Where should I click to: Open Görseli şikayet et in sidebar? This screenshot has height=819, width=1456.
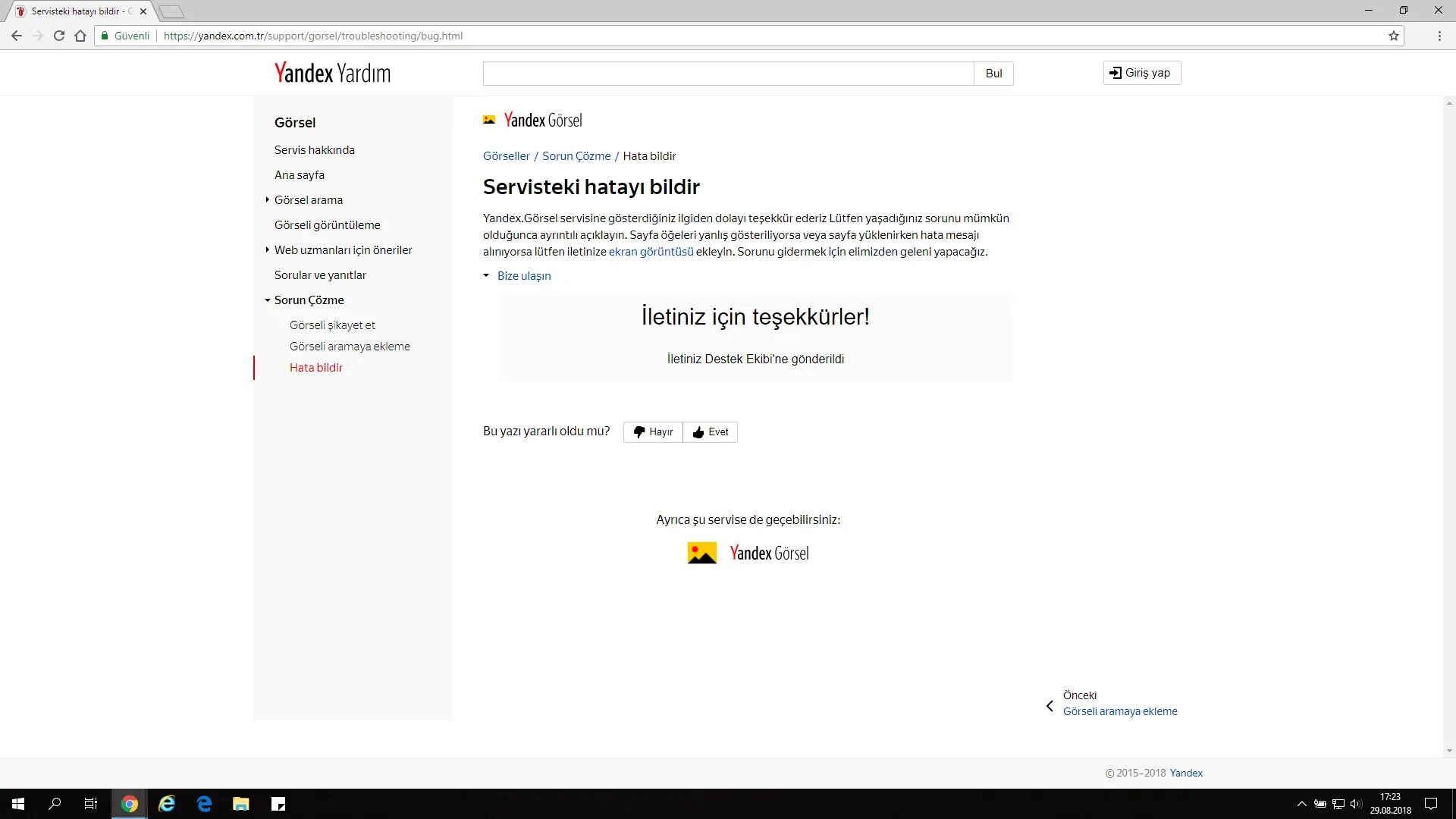pos(332,325)
